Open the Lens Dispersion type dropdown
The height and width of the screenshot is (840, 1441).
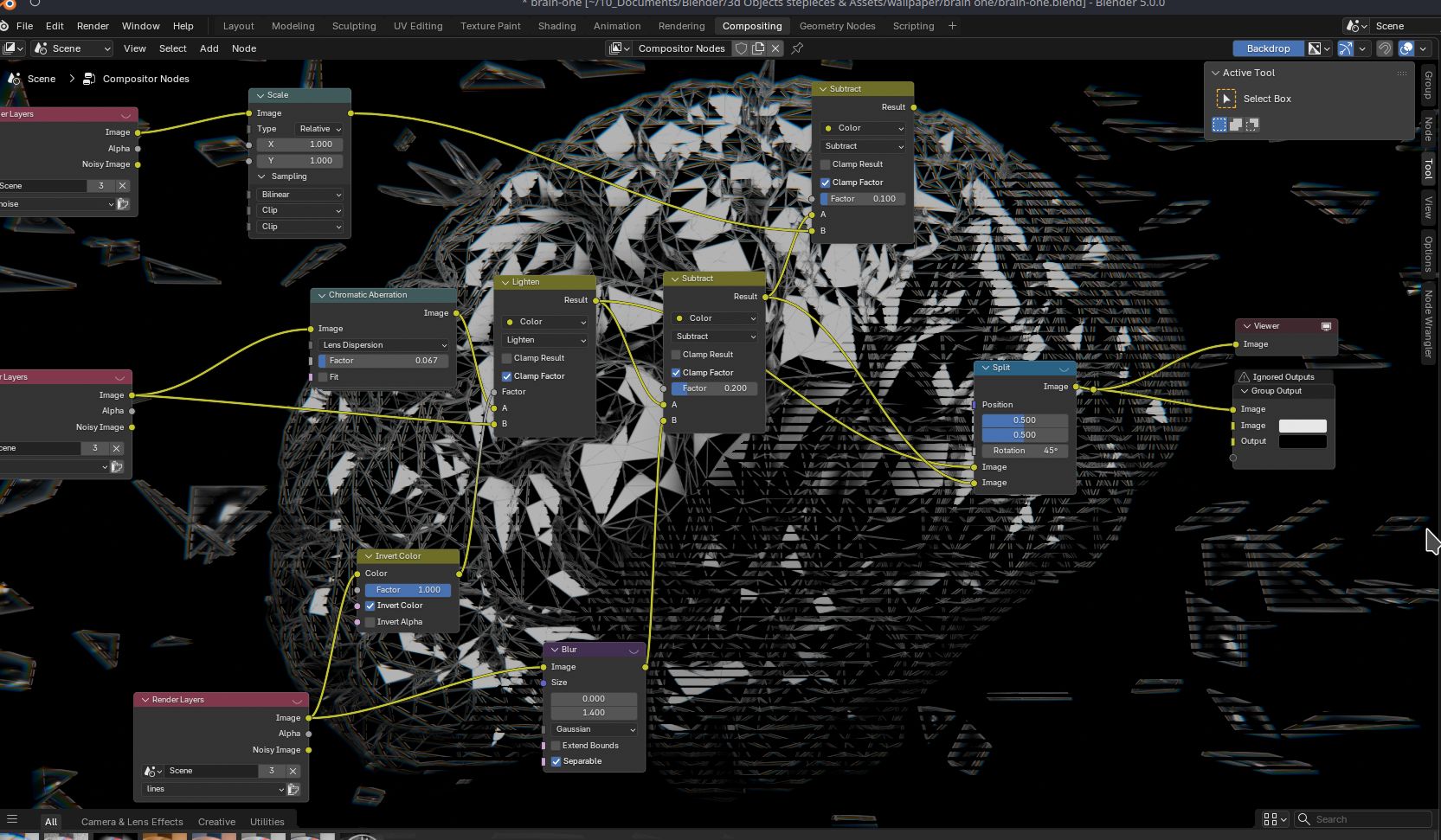pos(383,345)
